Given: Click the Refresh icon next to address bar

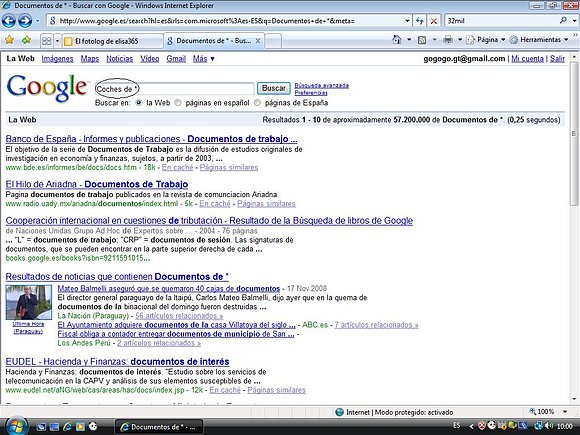Looking at the screenshot, I should tap(419, 21).
